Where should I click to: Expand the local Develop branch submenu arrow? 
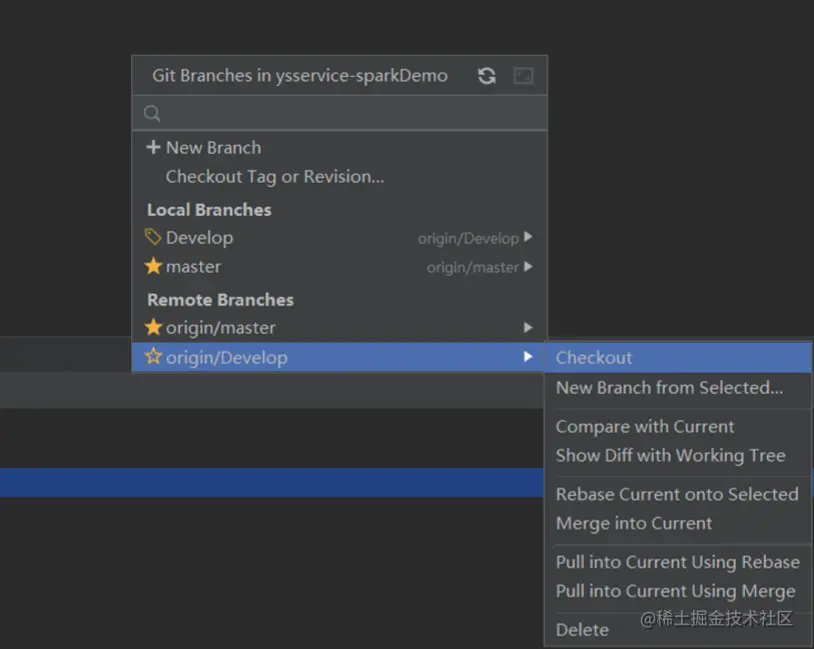(528, 237)
